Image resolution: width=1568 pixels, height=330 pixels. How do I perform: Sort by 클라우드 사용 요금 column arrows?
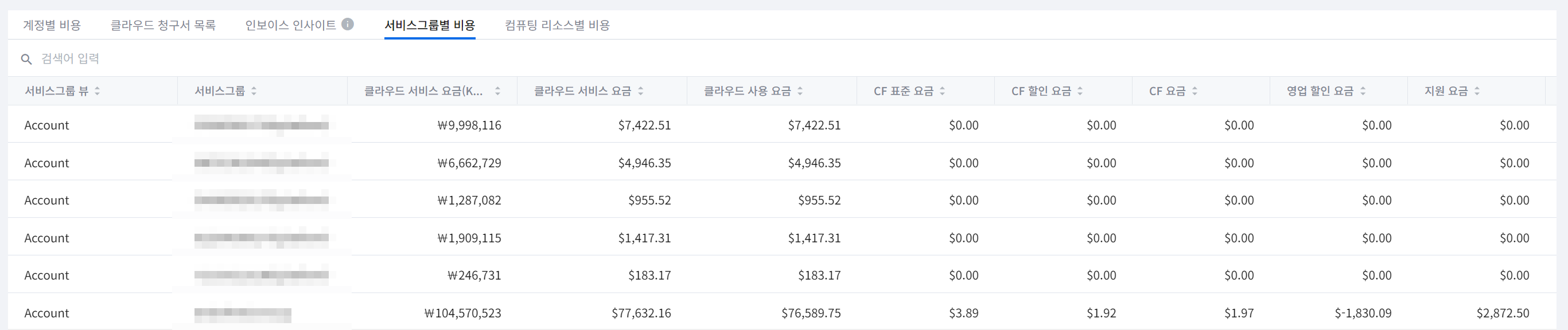click(800, 91)
